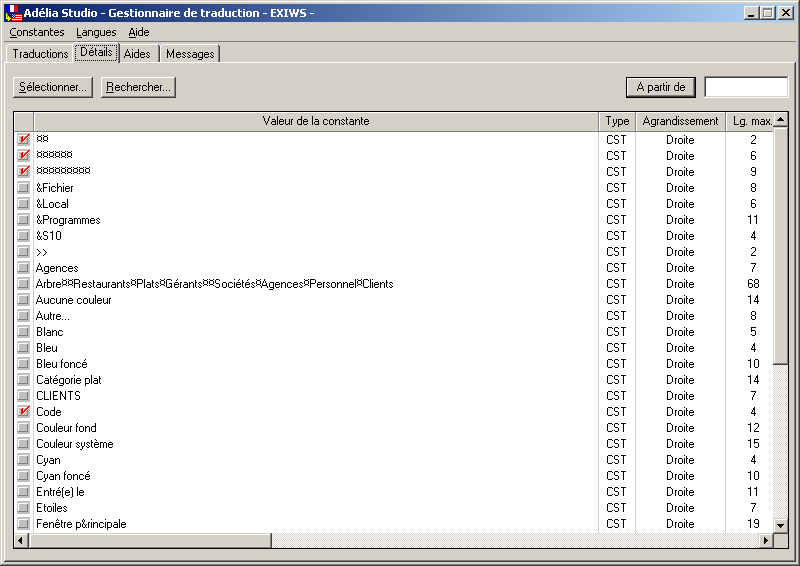Click the vertical scrollbar up arrow
The width and height of the screenshot is (800, 566).
coord(781,121)
